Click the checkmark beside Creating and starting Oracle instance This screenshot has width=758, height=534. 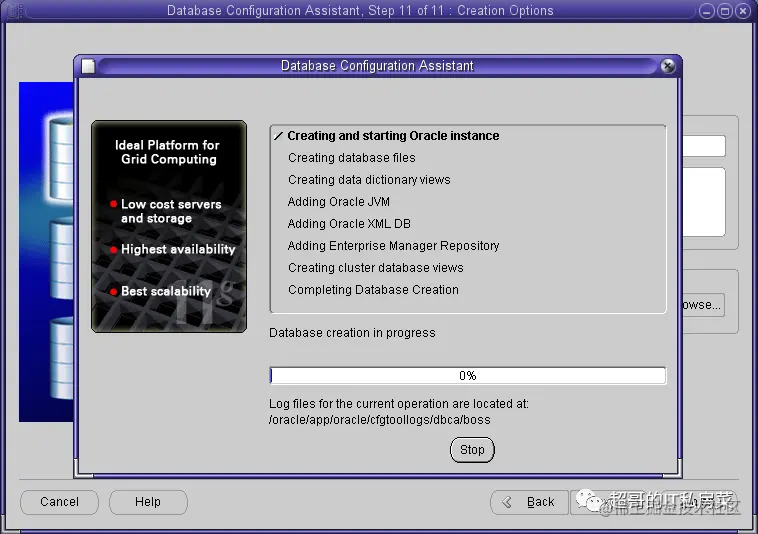(x=278, y=136)
